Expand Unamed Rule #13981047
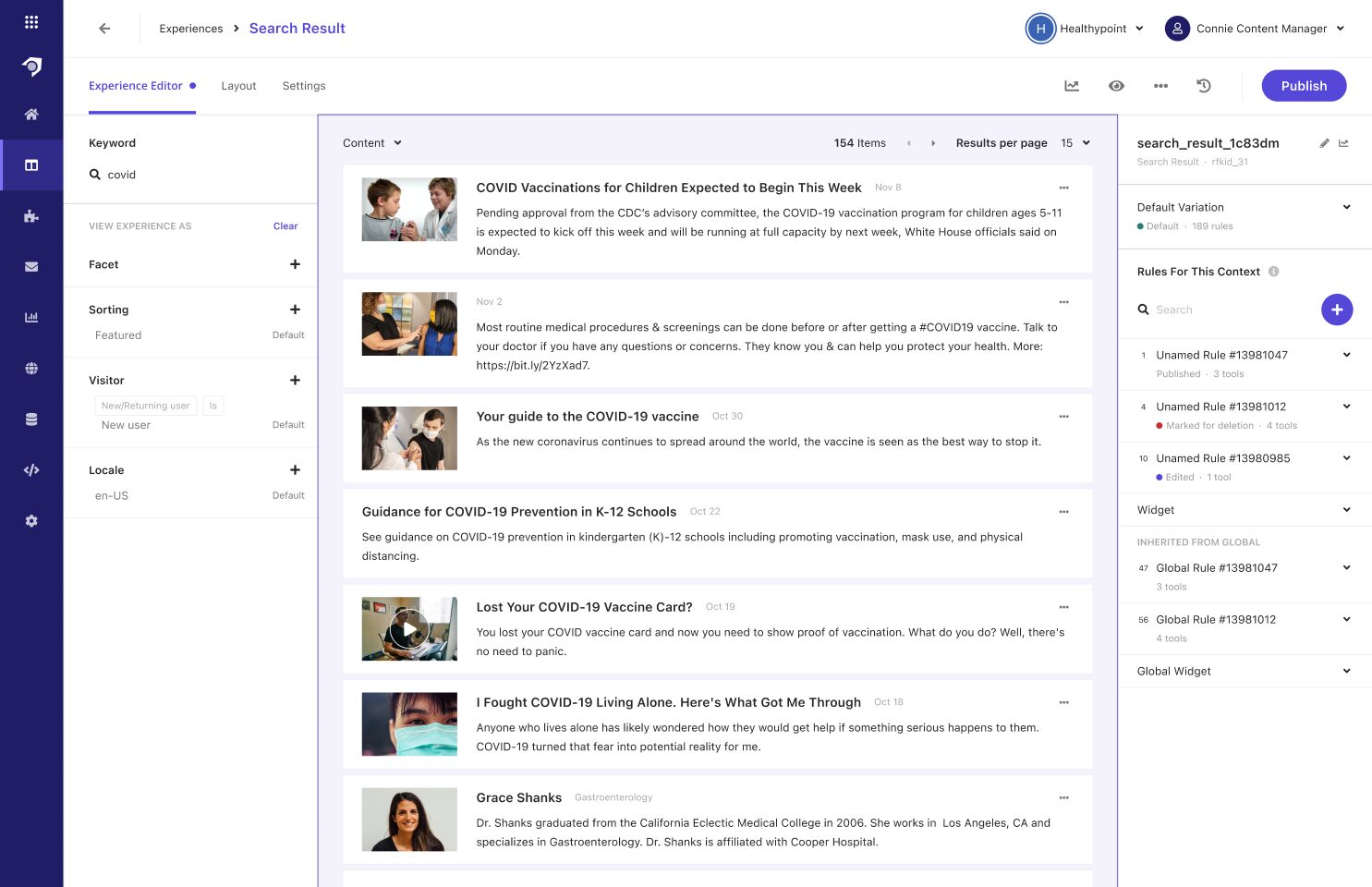This screenshot has height=887, width=1372. point(1346,355)
